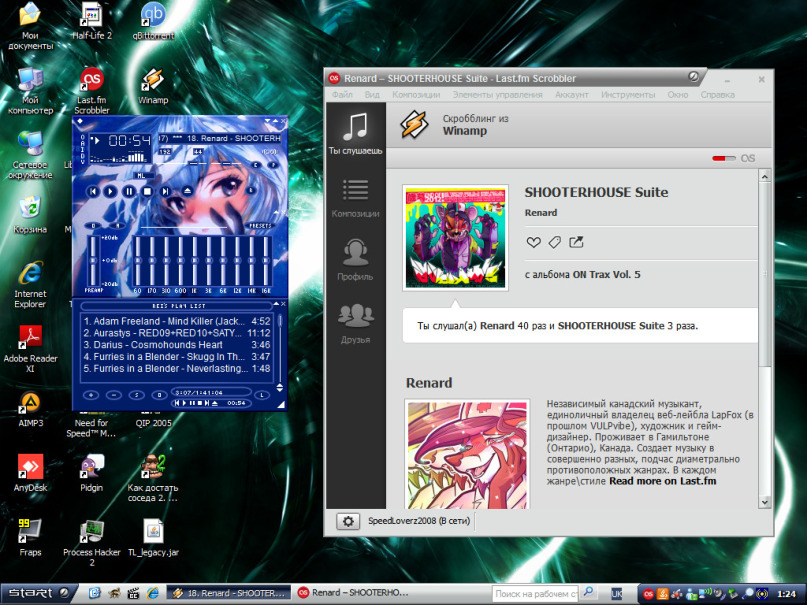Select the Ты слушаешь sidebar tab
Viewport: 807px width, 605px height.
[356, 133]
